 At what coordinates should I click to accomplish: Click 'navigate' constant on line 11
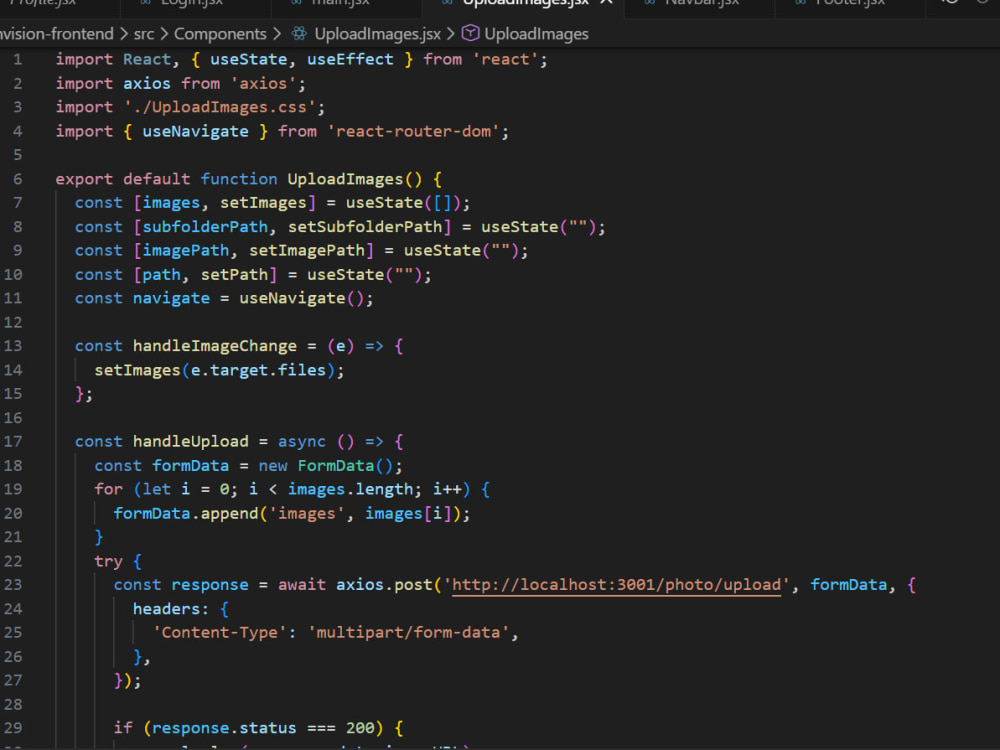(x=171, y=298)
